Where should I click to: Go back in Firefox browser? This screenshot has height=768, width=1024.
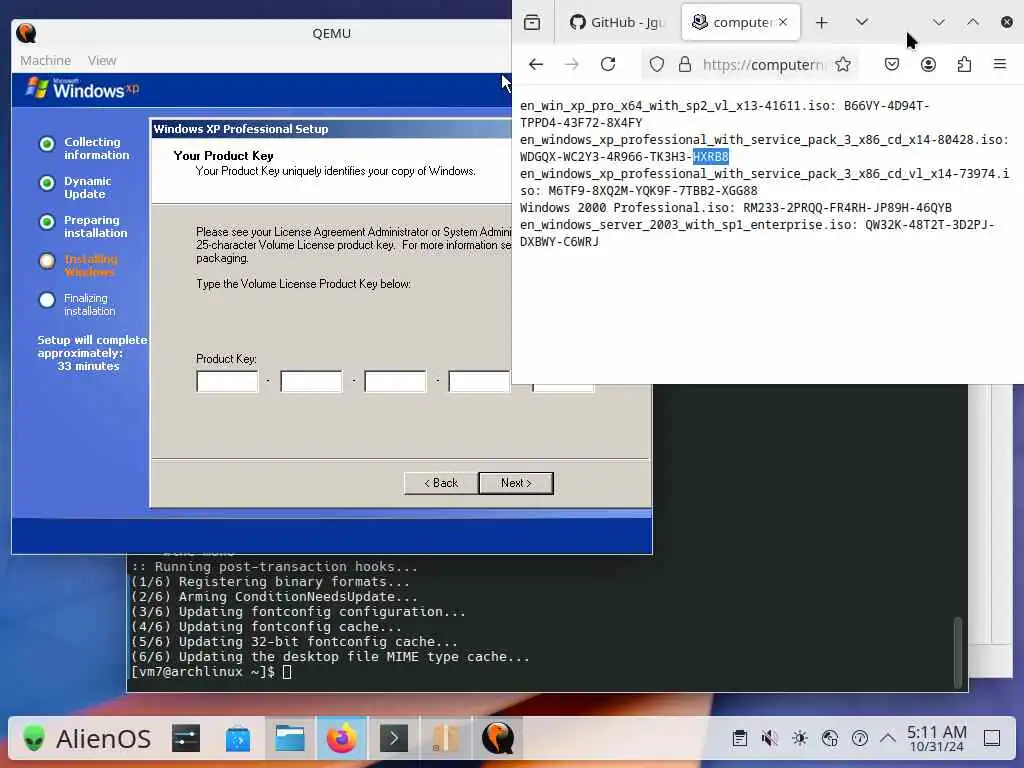(536, 64)
